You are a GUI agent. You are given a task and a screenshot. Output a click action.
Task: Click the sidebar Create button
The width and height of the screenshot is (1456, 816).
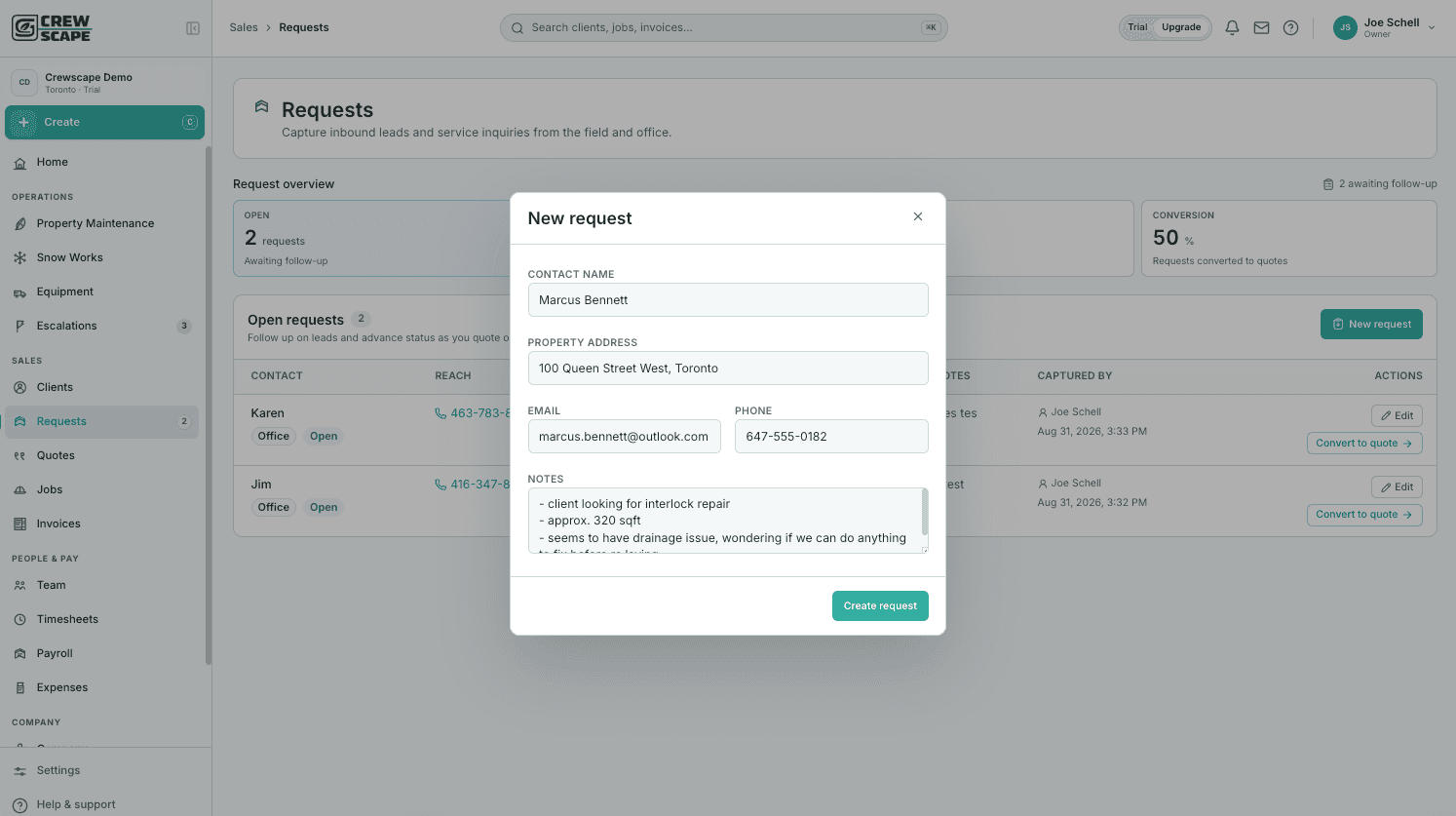coord(104,123)
